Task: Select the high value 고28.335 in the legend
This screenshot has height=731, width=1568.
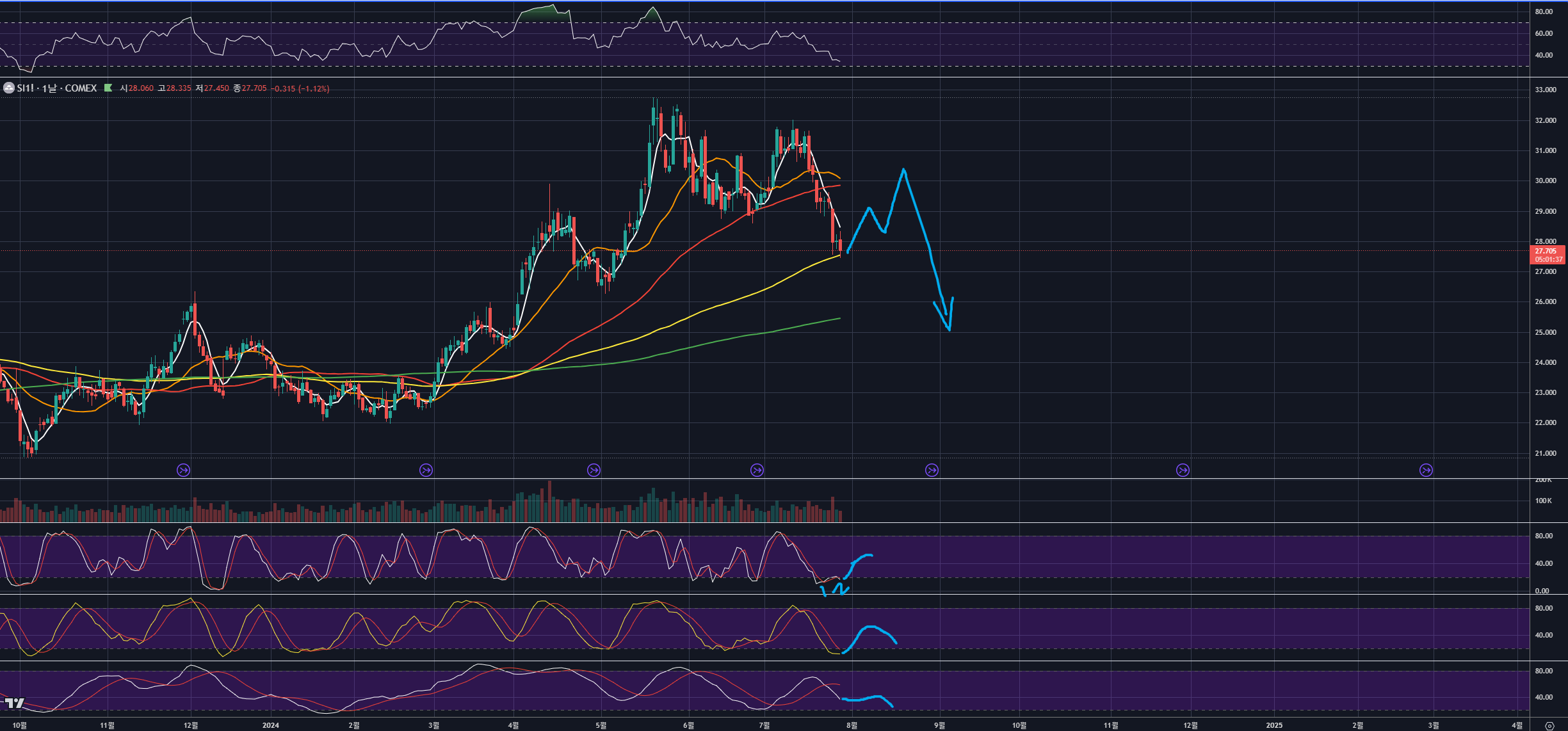Action: pyautogui.click(x=174, y=88)
